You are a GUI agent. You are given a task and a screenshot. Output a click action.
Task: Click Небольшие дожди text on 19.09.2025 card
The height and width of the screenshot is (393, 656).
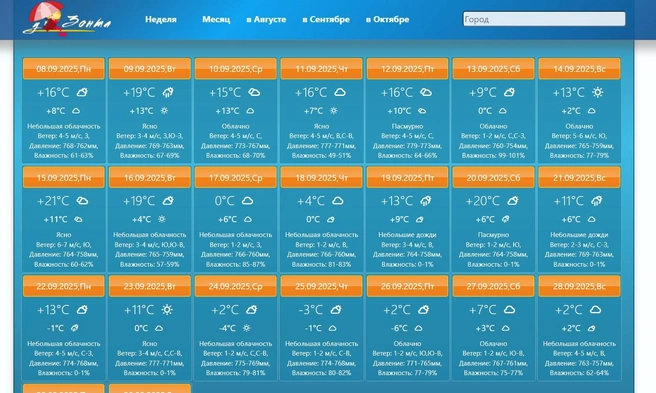(407, 235)
